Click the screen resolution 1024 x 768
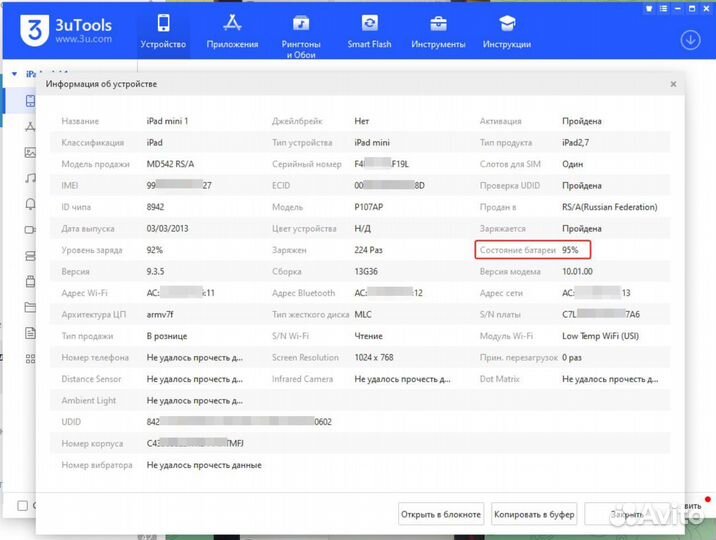This screenshot has height=540, width=716. tap(374, 357)
